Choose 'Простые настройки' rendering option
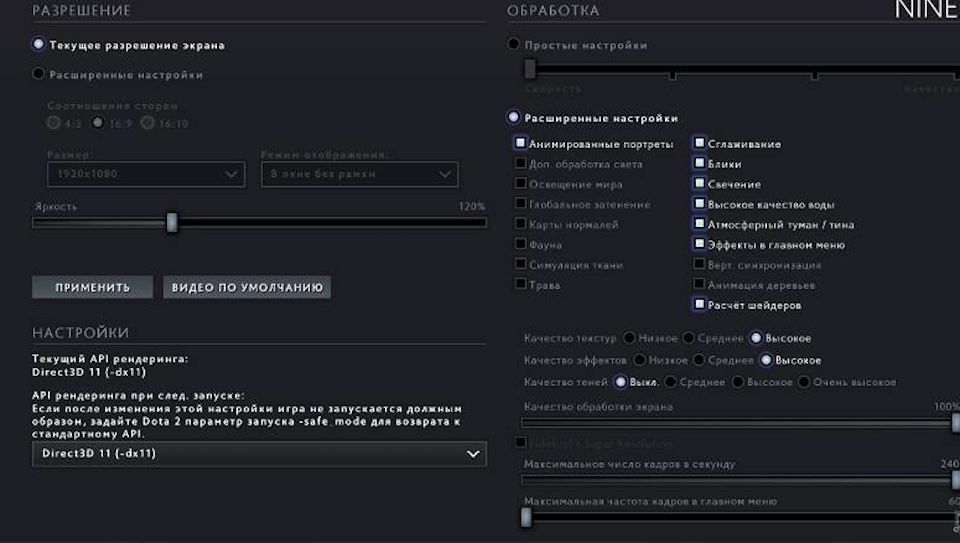Viewport: 960px width, 543px height. coord(514,45)
